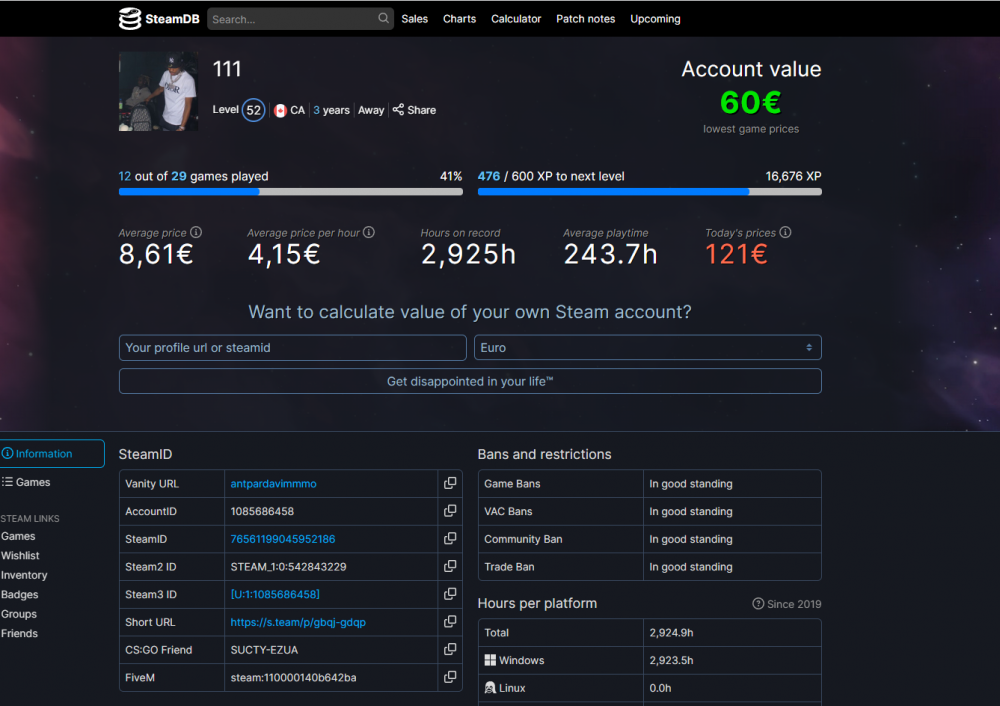Click the Average price info icon
This screenshot has height=706, width=1000.
[196, 232]
